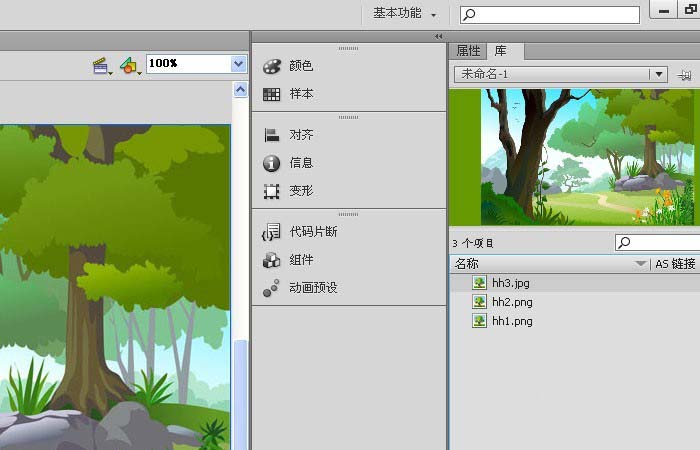This screenshot has height=450, width=700.
Task: Open the 信息 info panel icon
Action: click(x=271, y=163)
